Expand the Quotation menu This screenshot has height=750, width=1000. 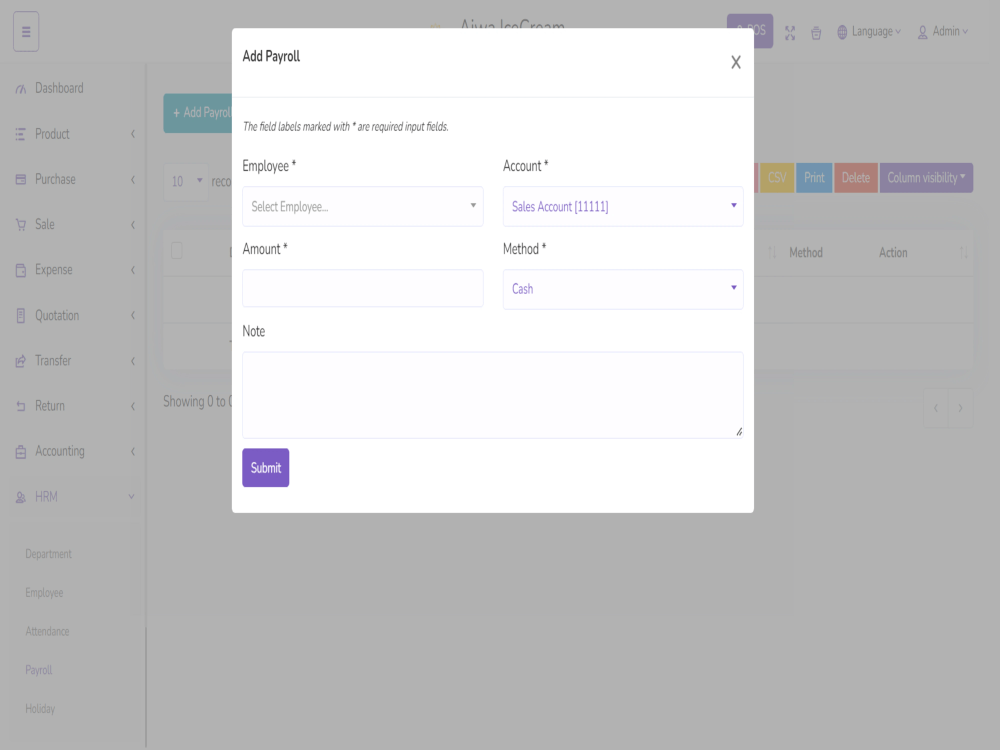click(x=74, y=315)
